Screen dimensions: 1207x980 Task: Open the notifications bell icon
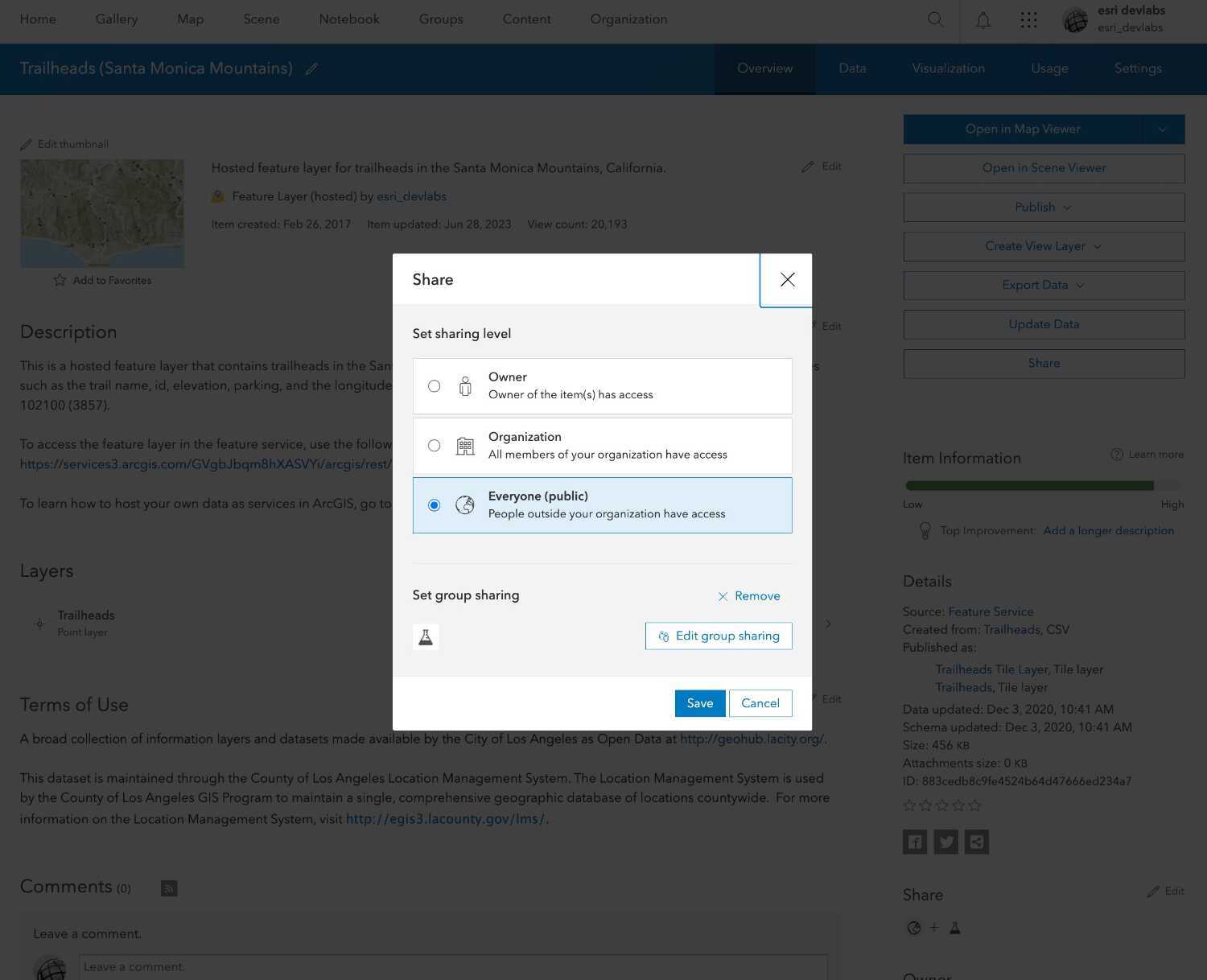click(983, 19)
